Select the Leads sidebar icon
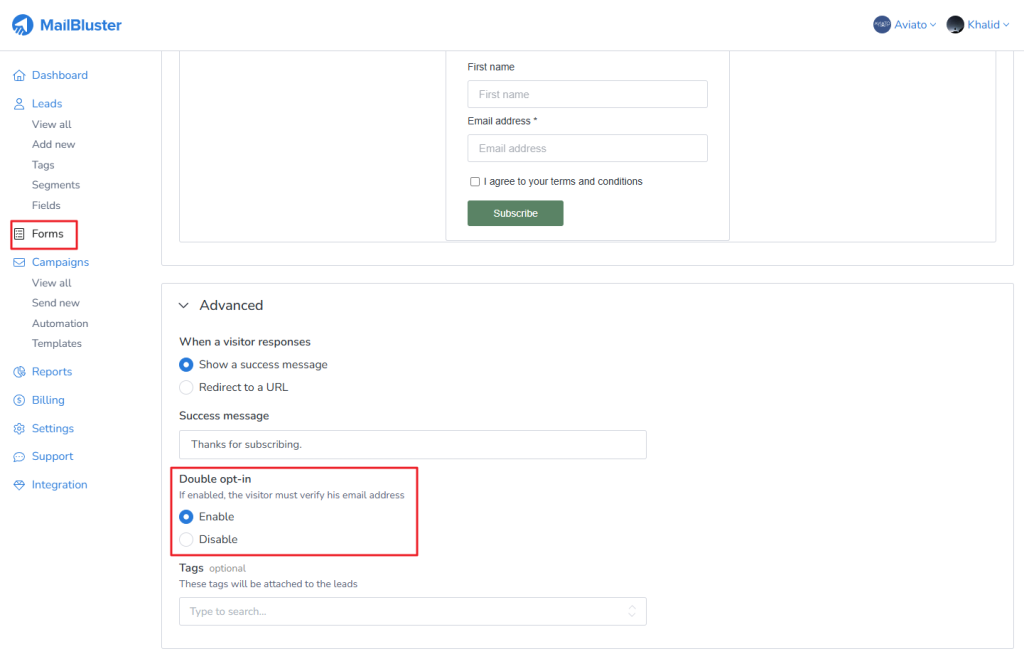 pos(18,103)
